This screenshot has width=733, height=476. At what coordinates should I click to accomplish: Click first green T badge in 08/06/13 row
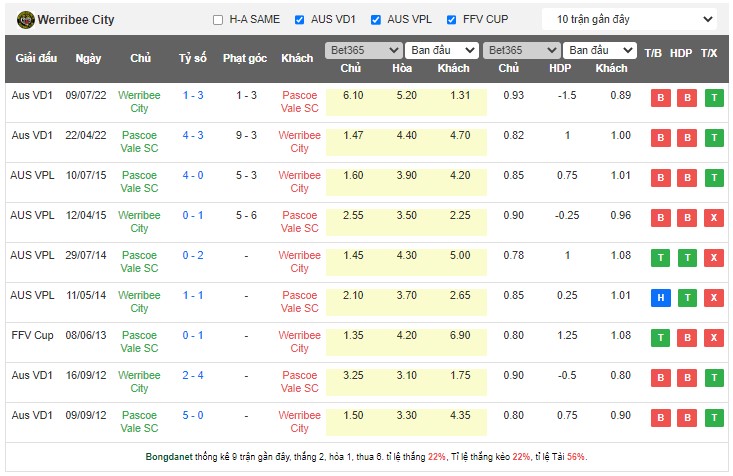660,338
